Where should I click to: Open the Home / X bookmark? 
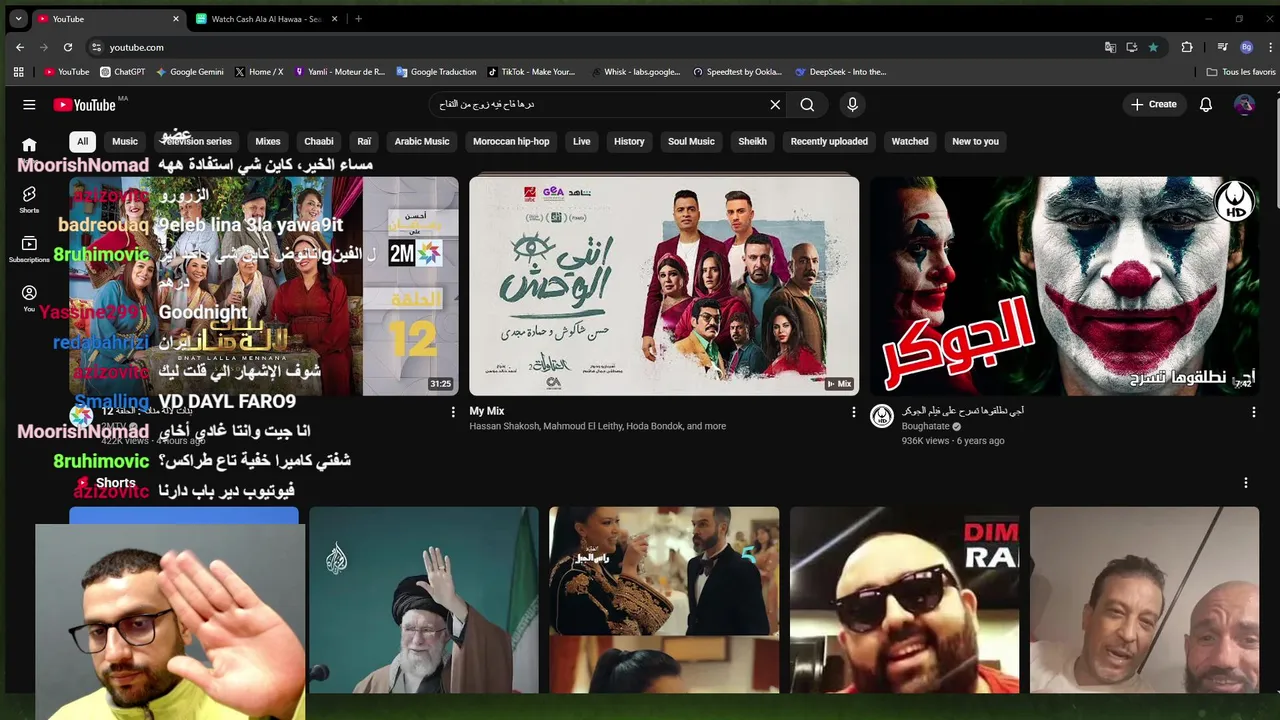(259, 72)
